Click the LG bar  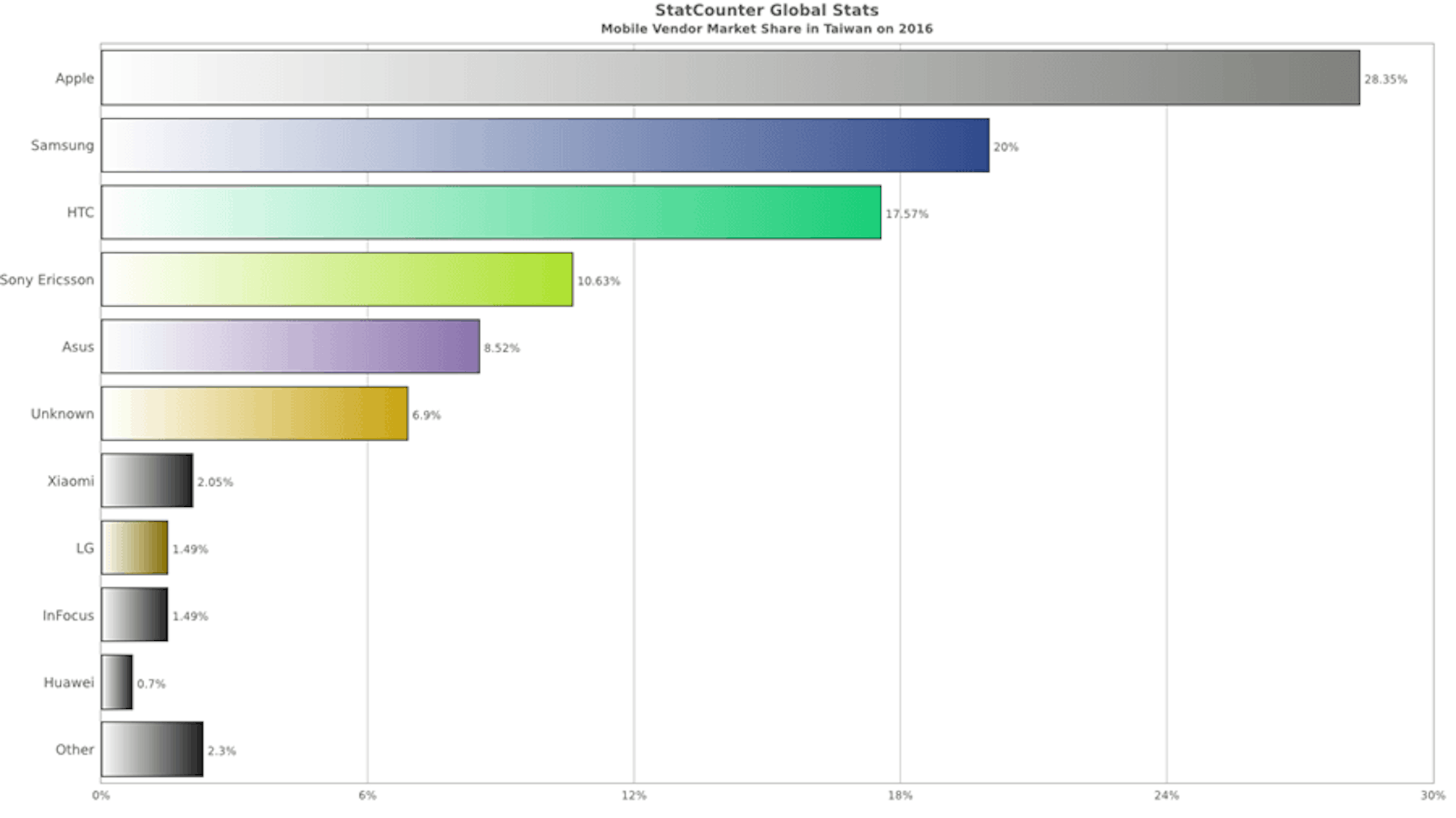coord(135,548)
